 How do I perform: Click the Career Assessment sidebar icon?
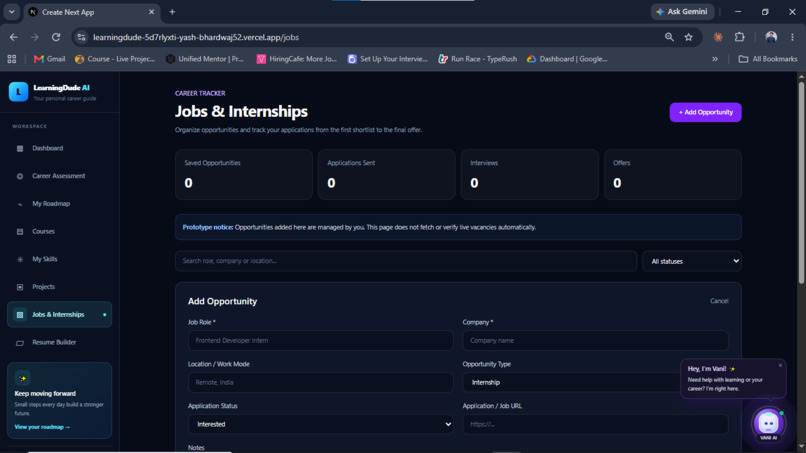(20, 176)
